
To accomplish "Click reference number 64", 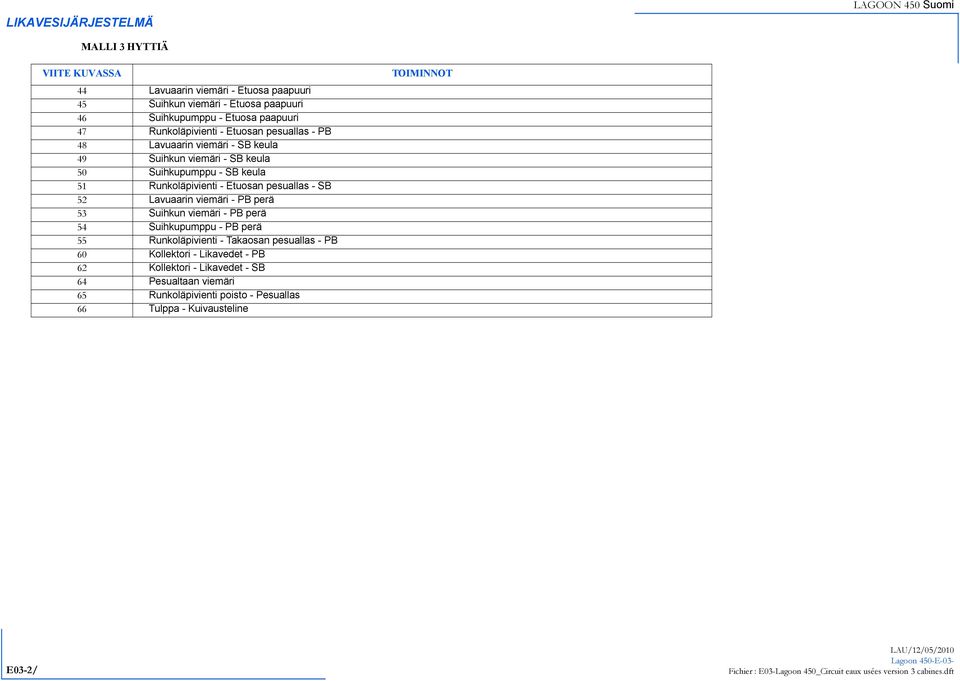I will (x=82, y=282).
